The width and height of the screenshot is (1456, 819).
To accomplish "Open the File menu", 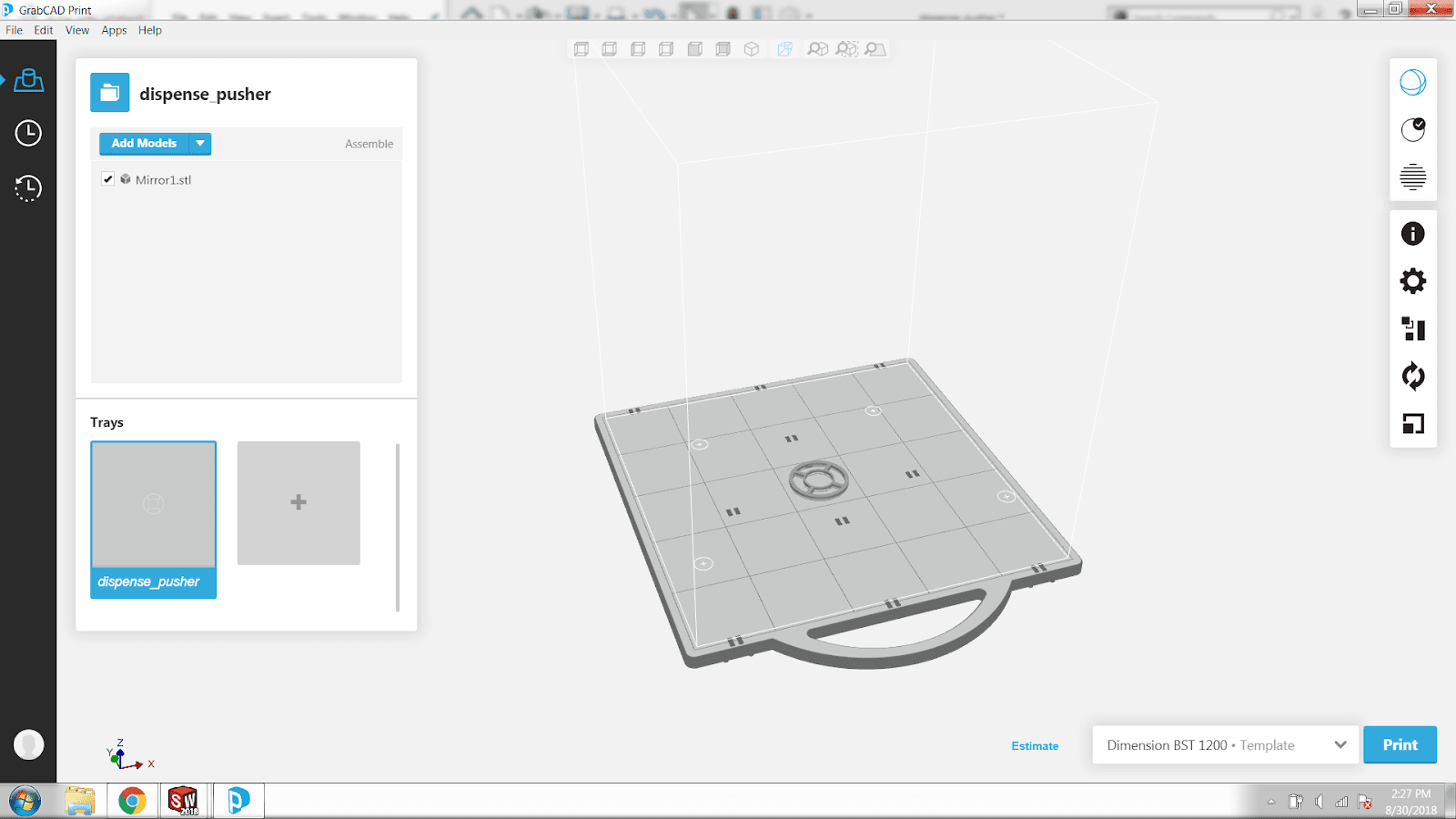I will coord(15,30).
